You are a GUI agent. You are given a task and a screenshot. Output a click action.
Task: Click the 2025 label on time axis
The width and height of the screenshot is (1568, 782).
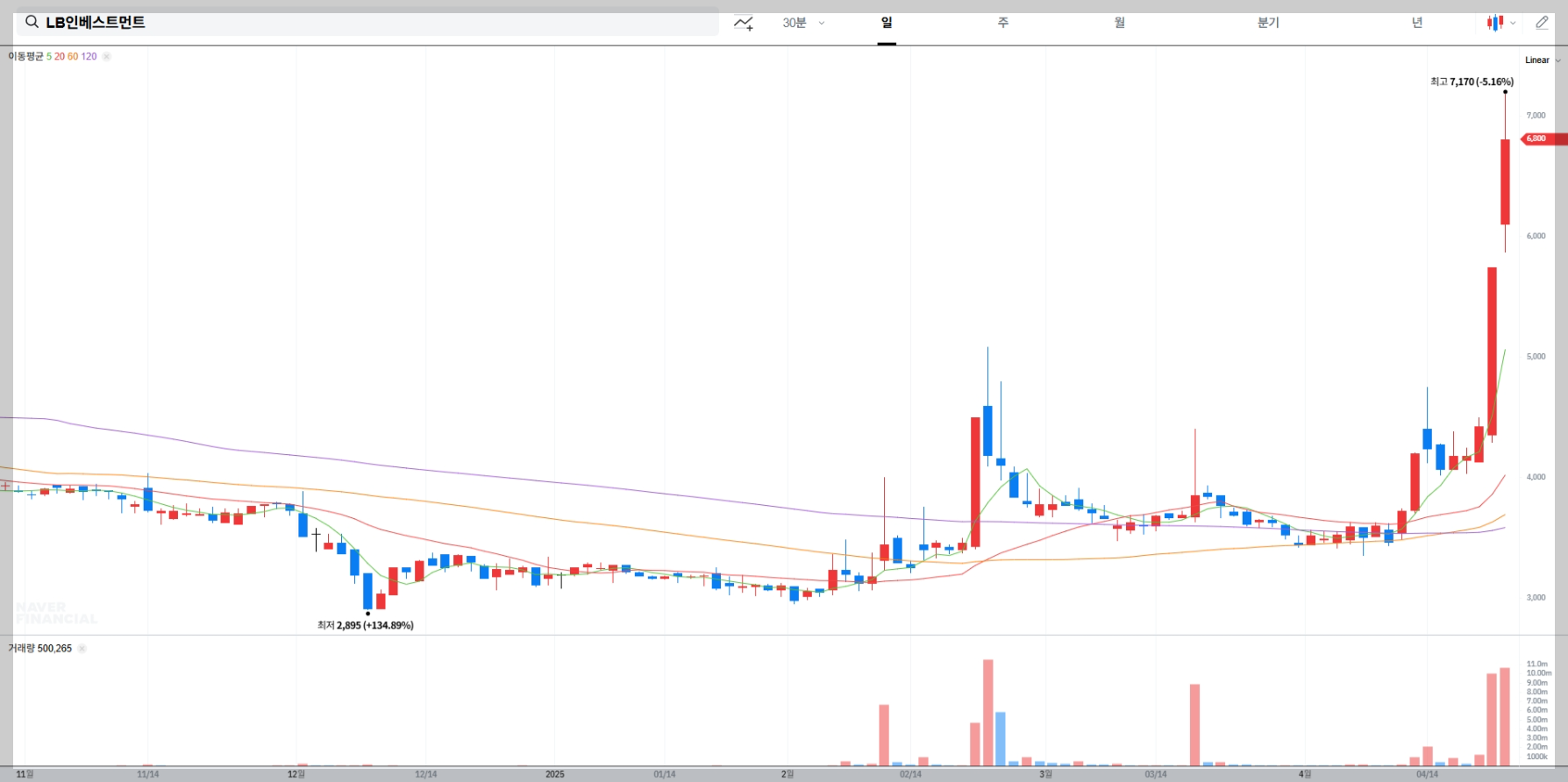(554, 774)
